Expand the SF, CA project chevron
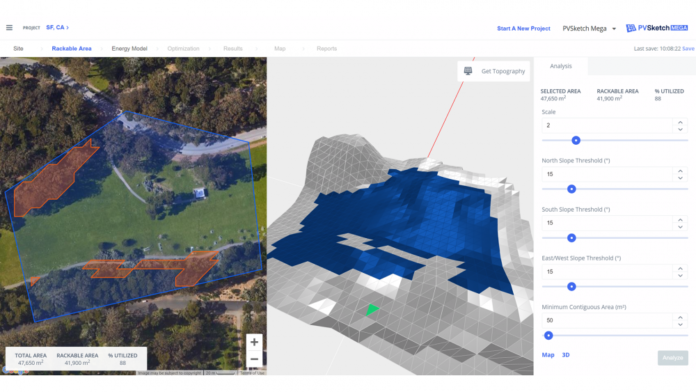696x392 pixels. [67, 28]
